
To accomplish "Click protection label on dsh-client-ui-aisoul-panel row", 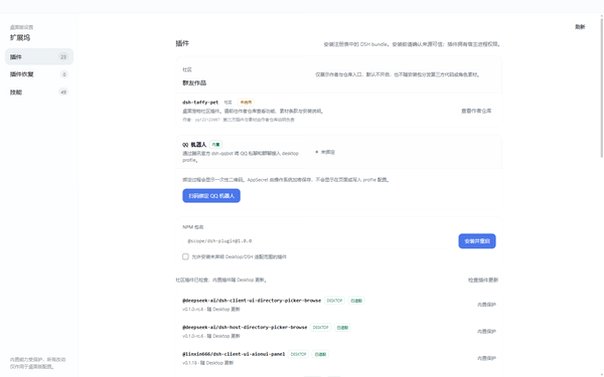I will 487,358.
